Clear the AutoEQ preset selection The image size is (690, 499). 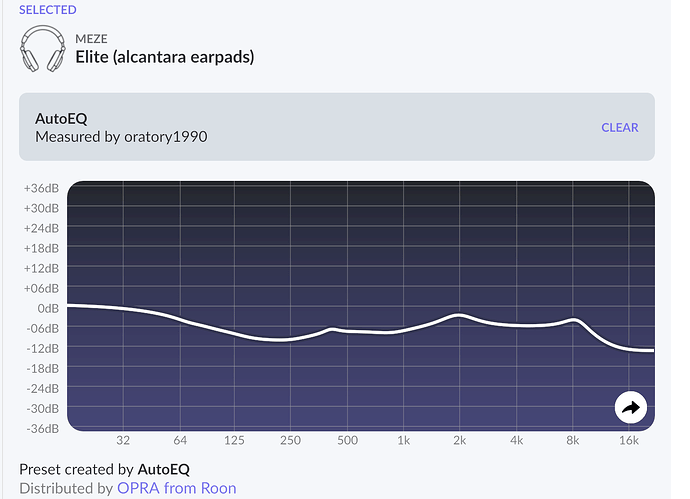click(619, 127)
